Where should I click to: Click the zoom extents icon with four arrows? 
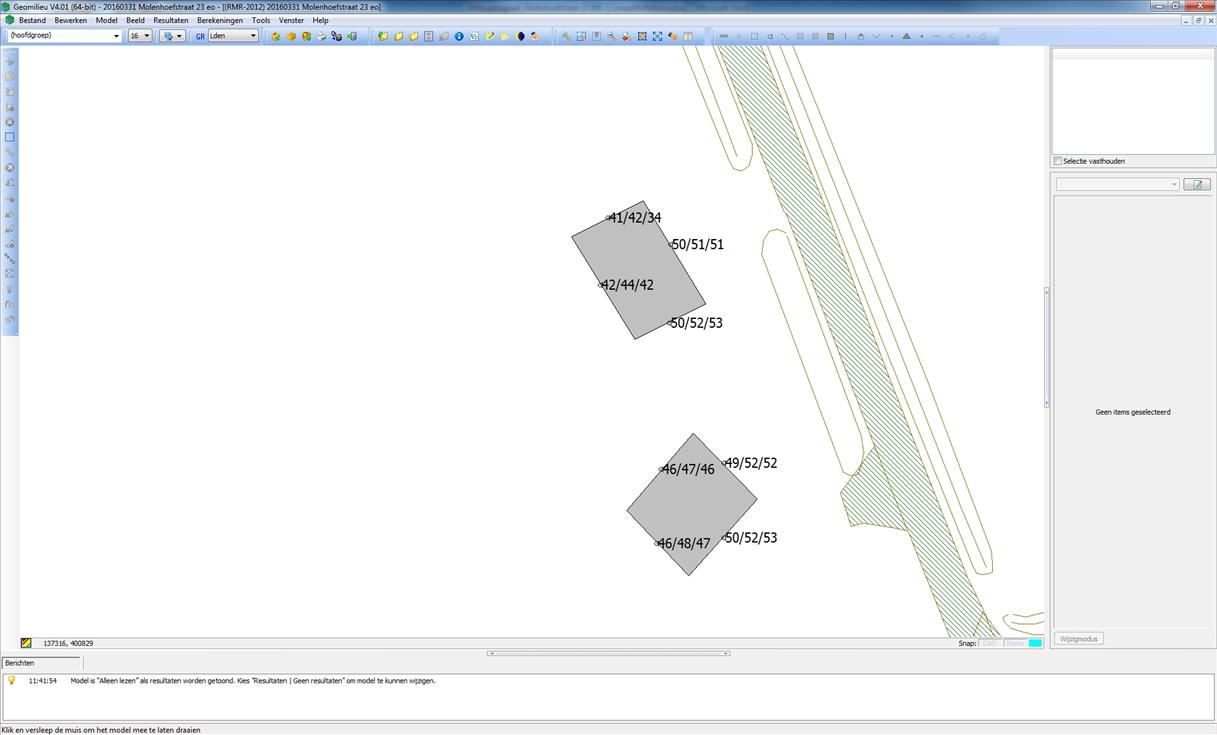click(x=641, y=36)
